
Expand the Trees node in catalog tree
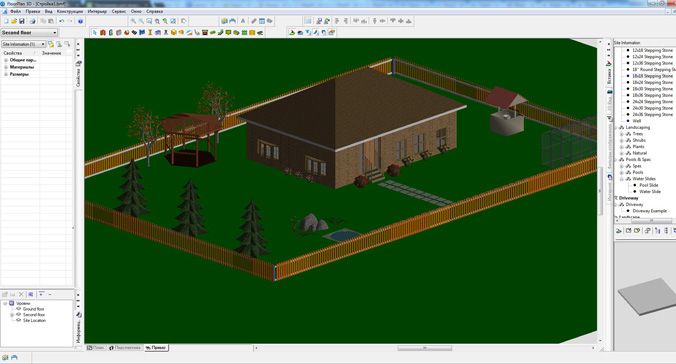pyautogui.click(x=622, y=134)
